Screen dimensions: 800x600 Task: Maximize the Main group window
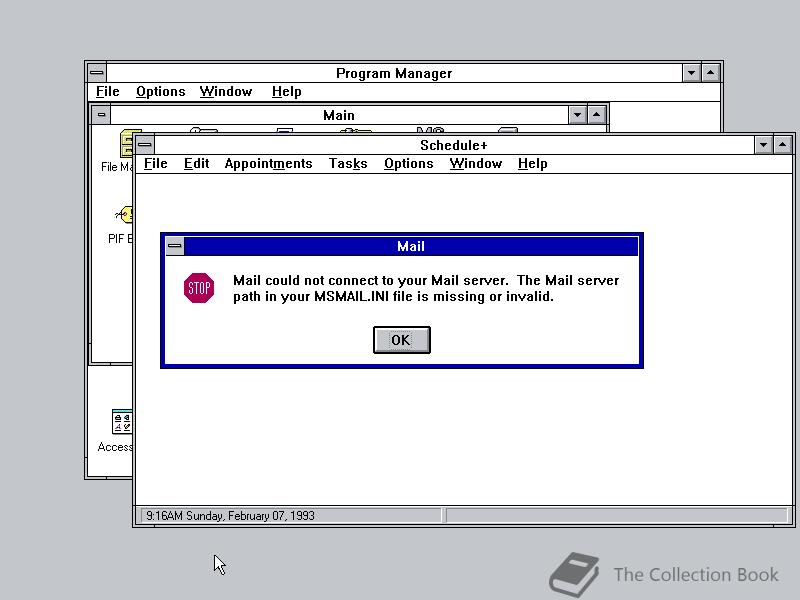596,115
